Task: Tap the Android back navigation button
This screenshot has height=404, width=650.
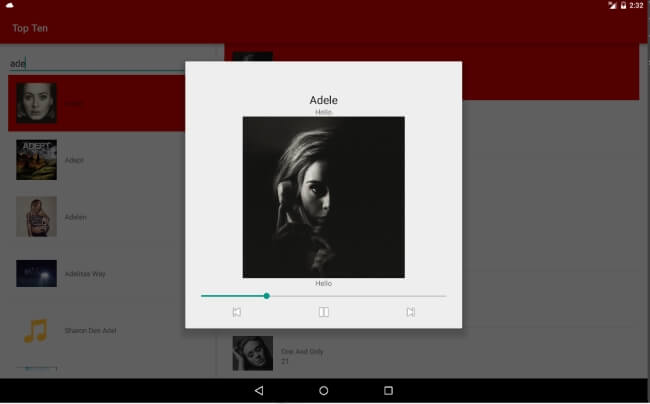Action: click(259, 390)
